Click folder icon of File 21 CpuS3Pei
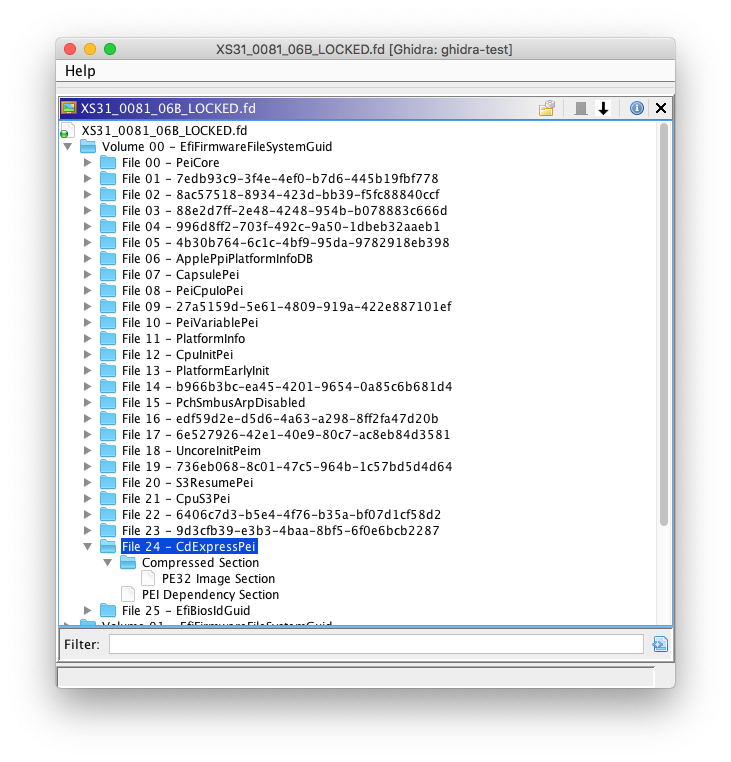 108,499
